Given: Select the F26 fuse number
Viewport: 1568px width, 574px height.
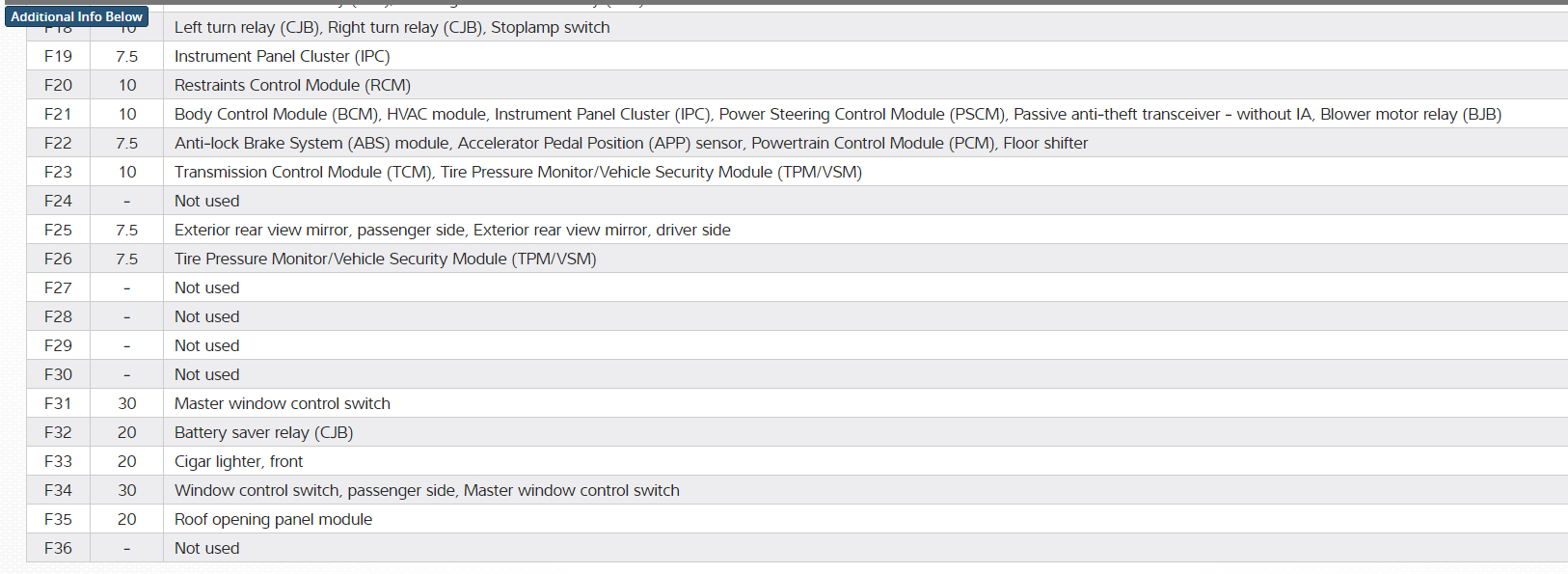Looking at the screenshot, I should tap(58, 259).
